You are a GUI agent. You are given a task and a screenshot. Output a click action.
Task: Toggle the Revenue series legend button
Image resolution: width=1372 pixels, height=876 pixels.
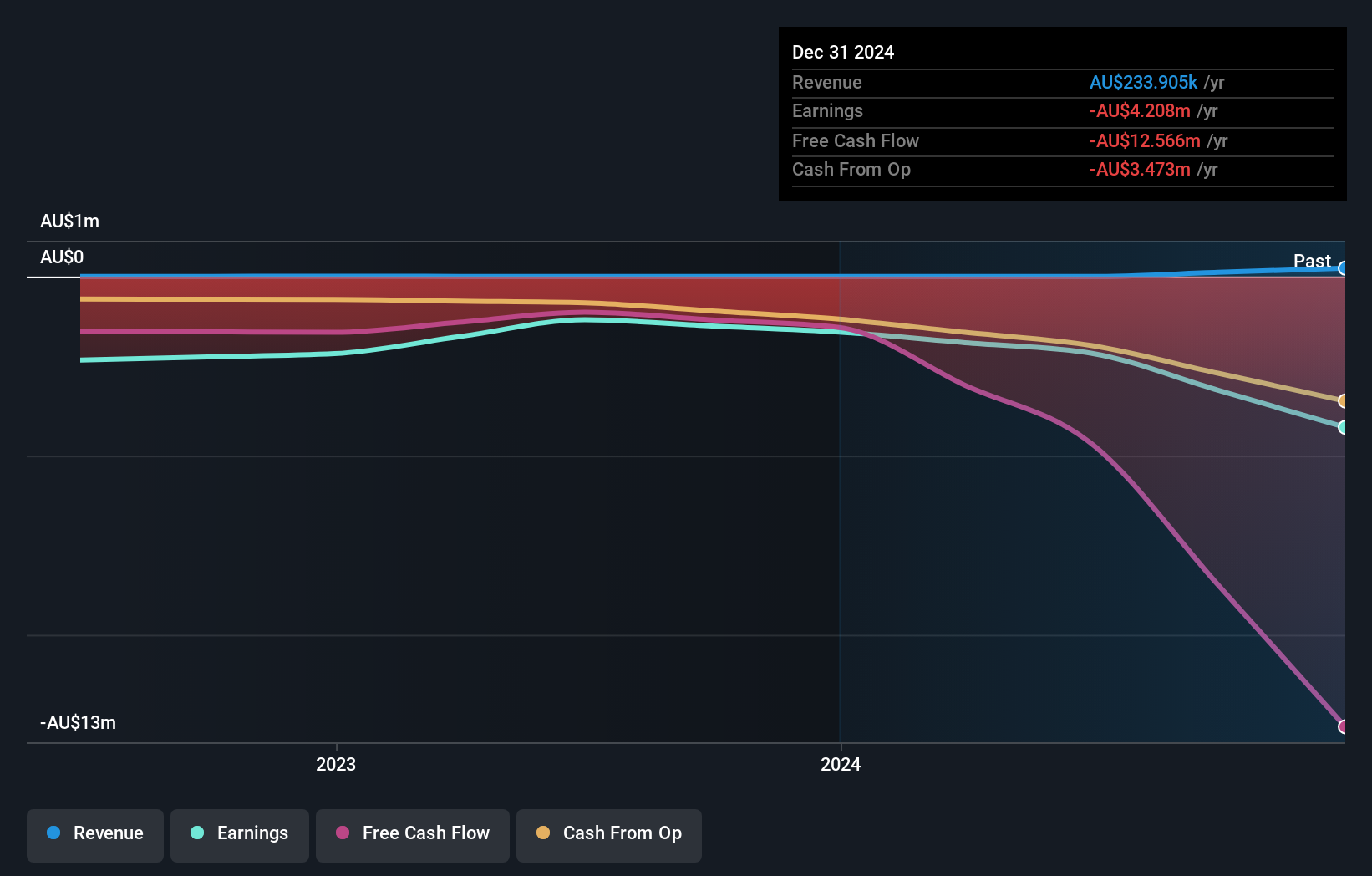click(95, 835)
